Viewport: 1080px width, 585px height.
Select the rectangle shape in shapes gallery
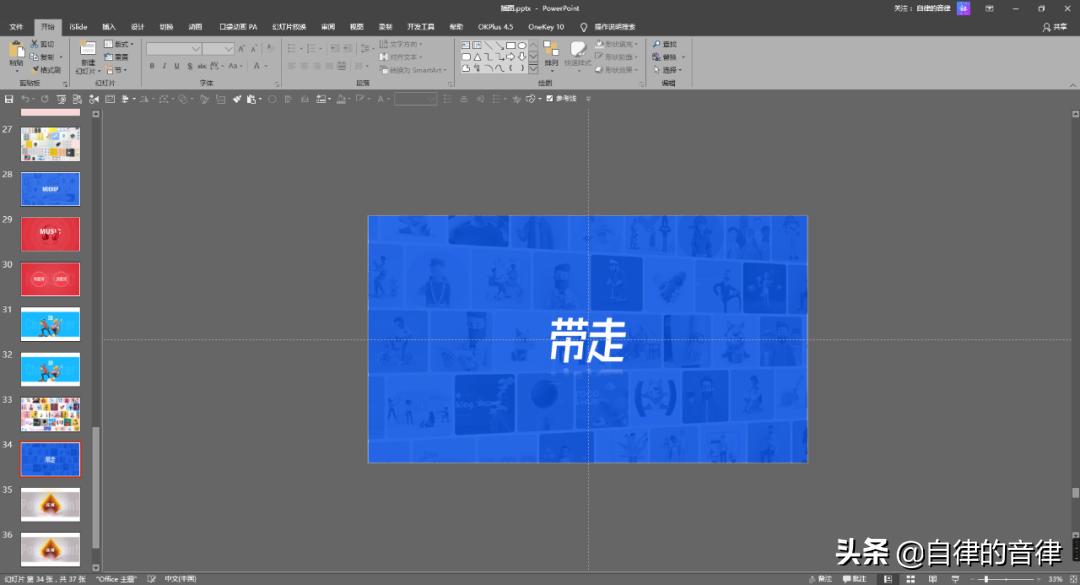510,45
